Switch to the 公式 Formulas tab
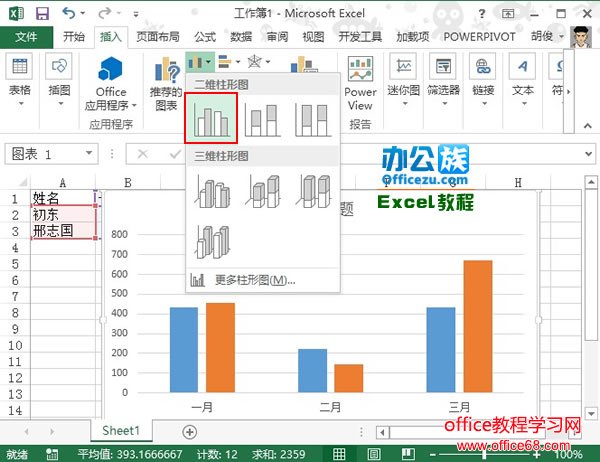The width and height of the screenshot is (600, 462). (x=205, y=37)
